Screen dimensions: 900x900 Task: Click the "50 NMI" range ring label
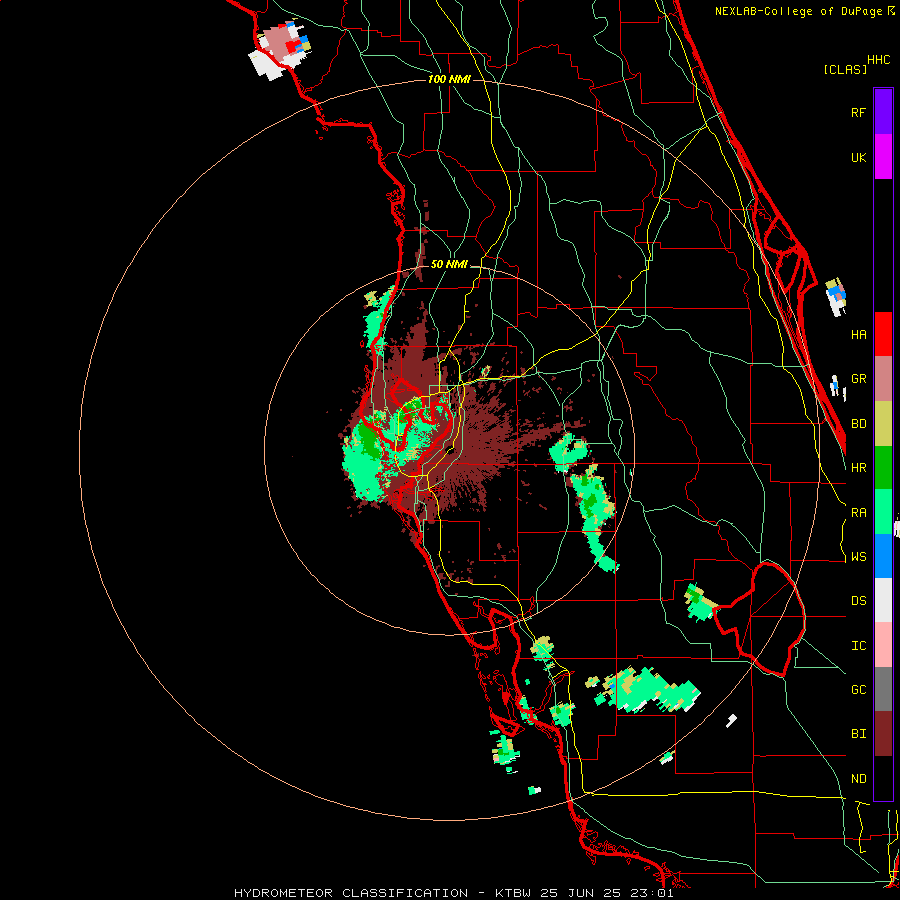point(449,264)
